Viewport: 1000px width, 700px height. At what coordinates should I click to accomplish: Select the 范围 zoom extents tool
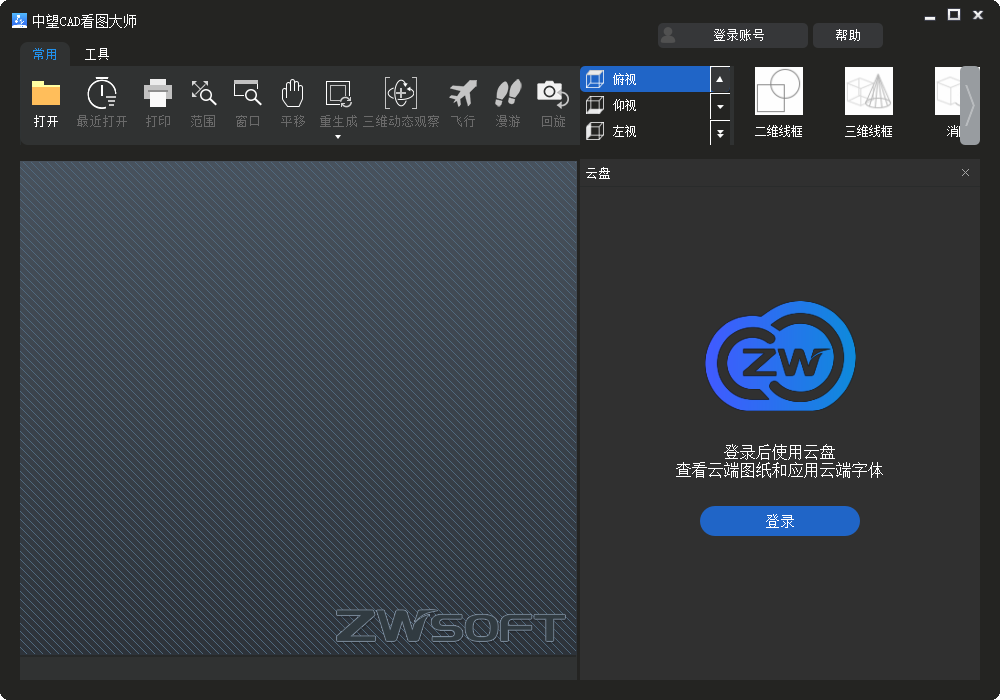point(203,95)
